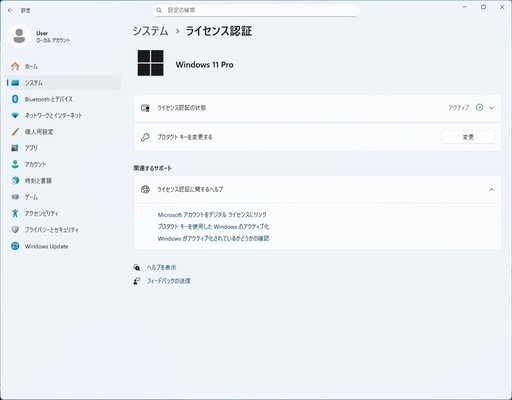Image resolution: width=512 pixels, height=400 pixels.
Task: Click the ゲーム controller icon
Action: [15, 197]
